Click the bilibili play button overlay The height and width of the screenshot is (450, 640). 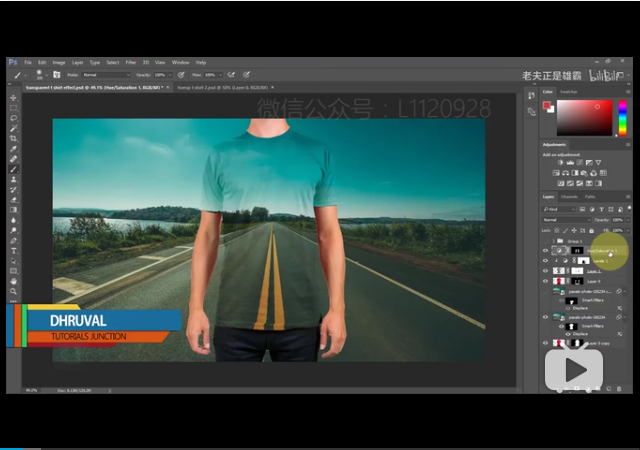pos(574,370)
